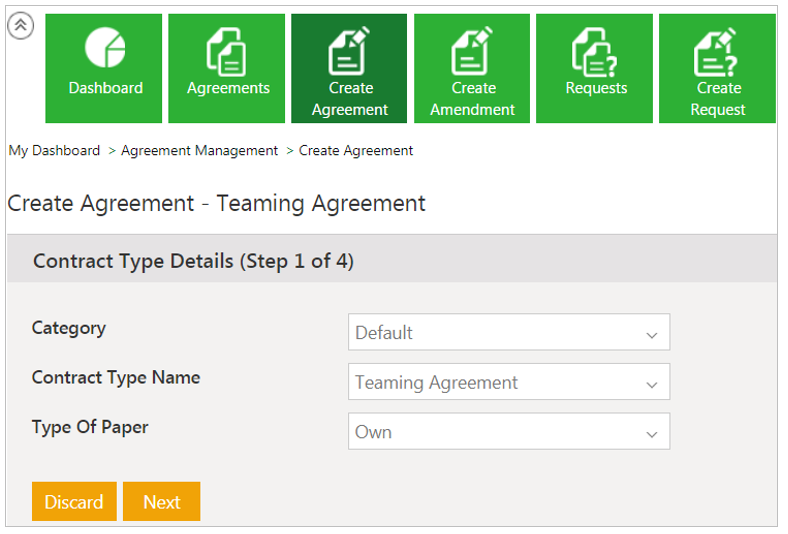Select the Requests tile label

[596, 88]
